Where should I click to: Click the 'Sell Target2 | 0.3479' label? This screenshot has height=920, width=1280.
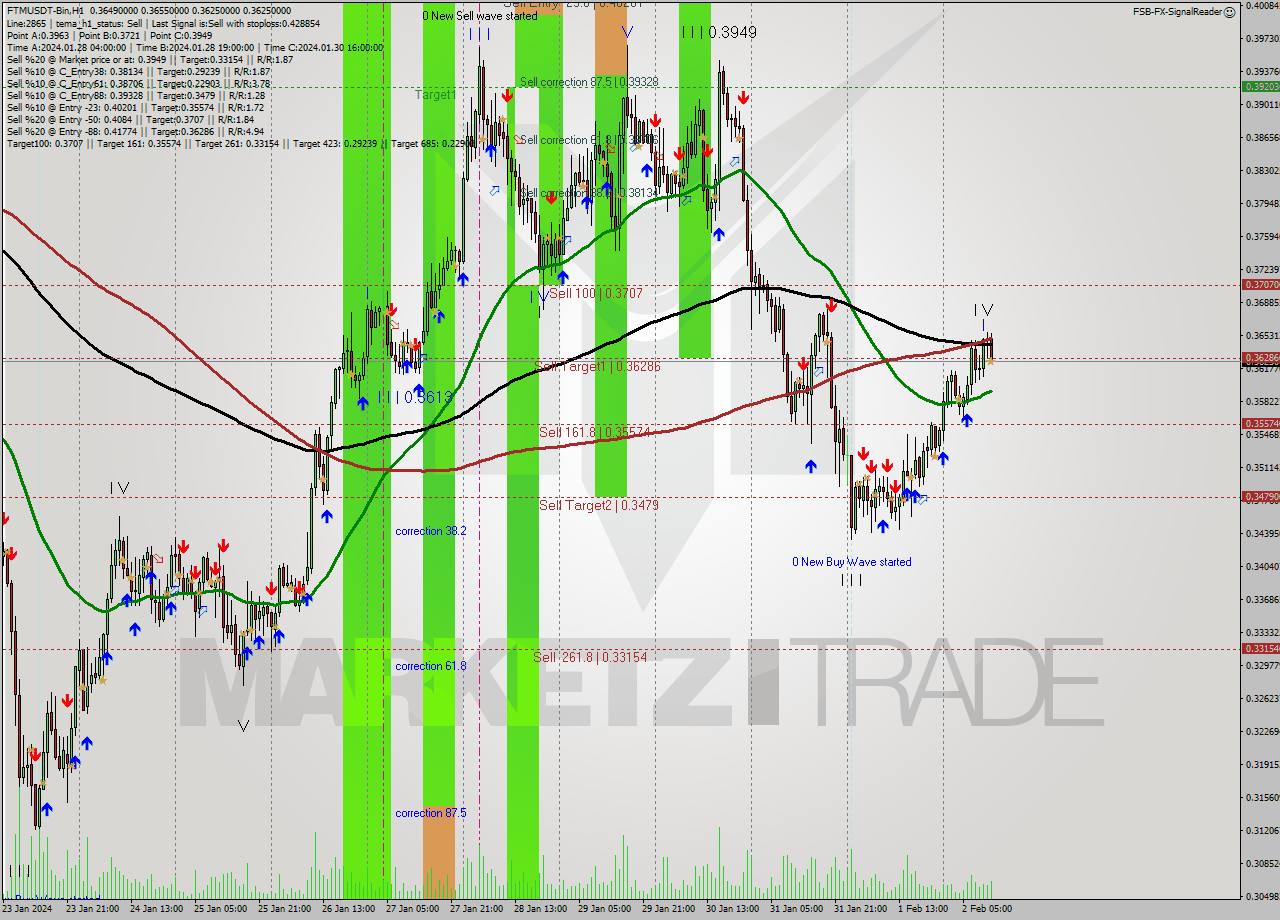pyautogui.click(x=599, y=506)
